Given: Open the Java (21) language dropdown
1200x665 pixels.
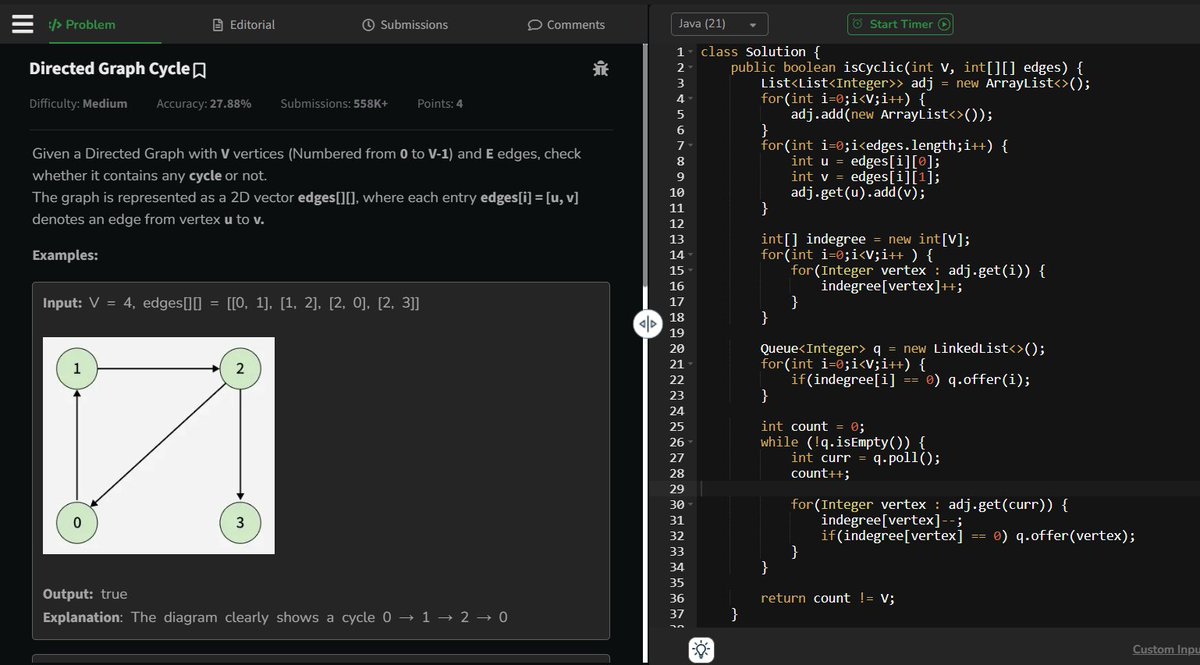Looking at the screenshot, I should (x=718, y=24).
